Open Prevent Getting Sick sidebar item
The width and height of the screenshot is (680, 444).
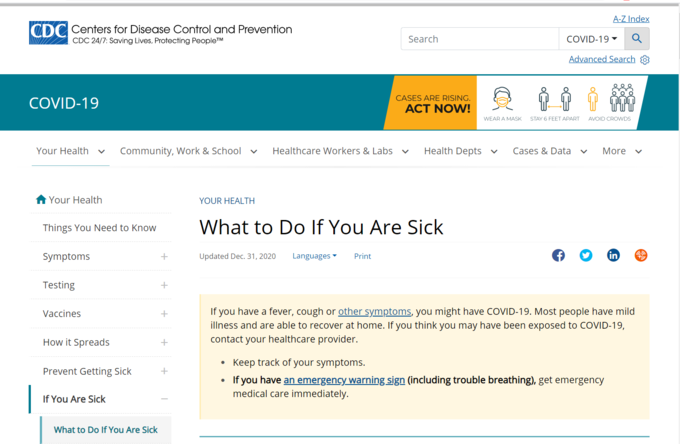click(x=87, y=371)
